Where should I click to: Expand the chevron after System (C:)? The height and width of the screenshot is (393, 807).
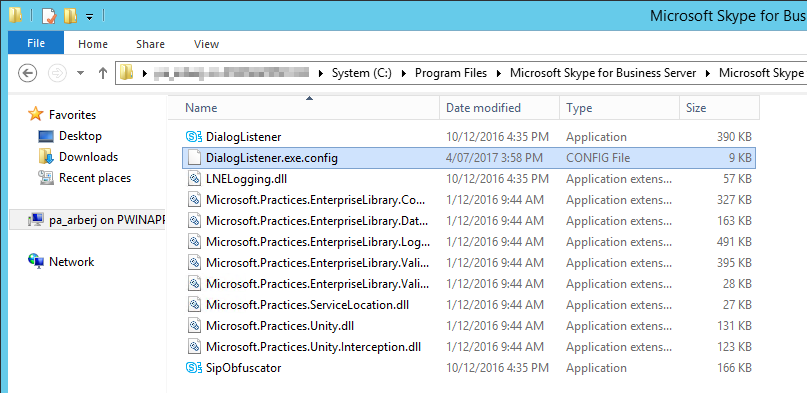pyautogui.click(x=404, y=73)
